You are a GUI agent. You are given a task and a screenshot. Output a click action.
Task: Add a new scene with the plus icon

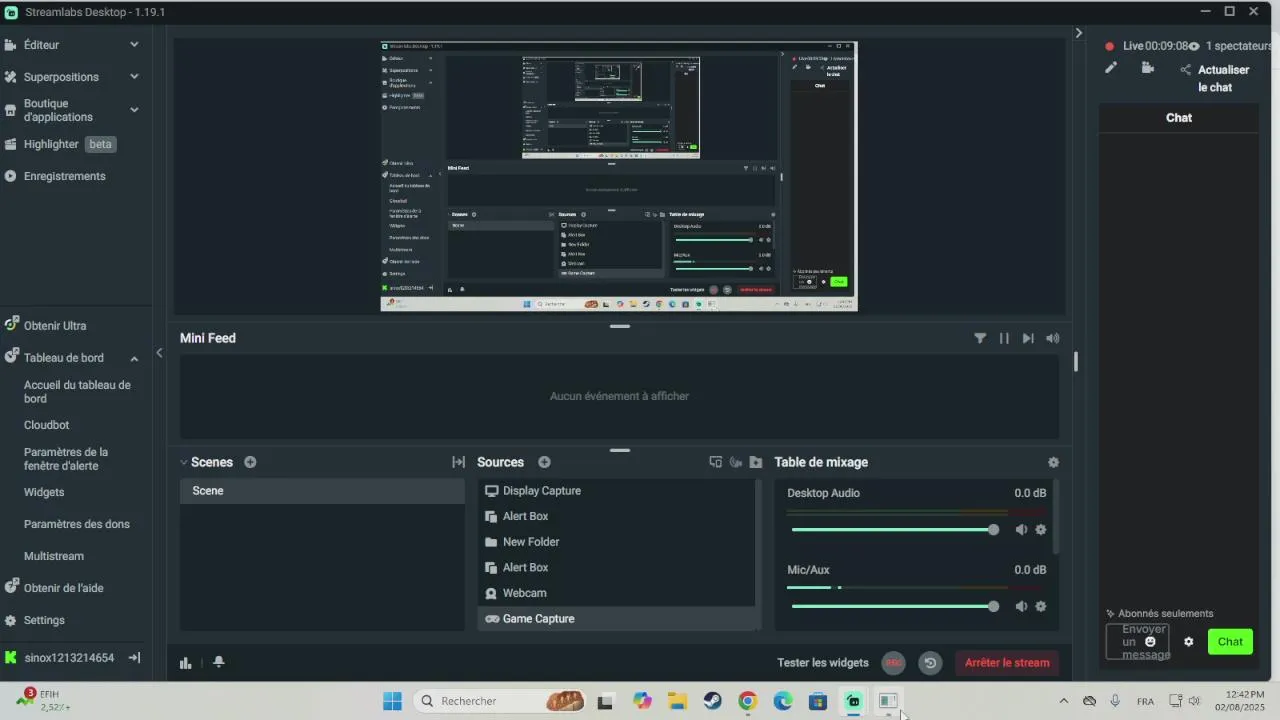250,462
